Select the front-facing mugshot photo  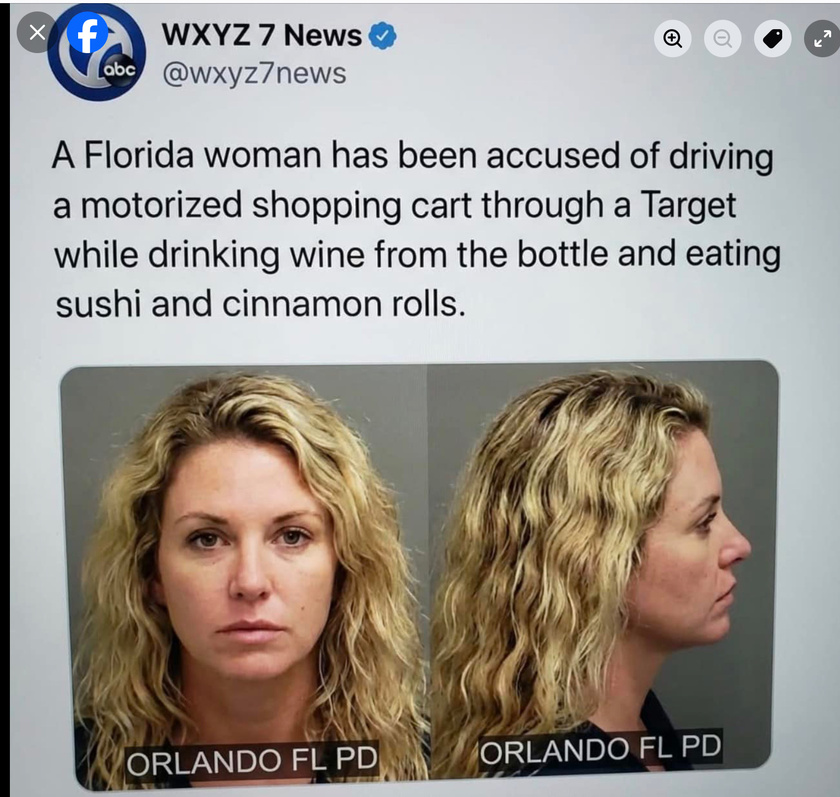244,577
